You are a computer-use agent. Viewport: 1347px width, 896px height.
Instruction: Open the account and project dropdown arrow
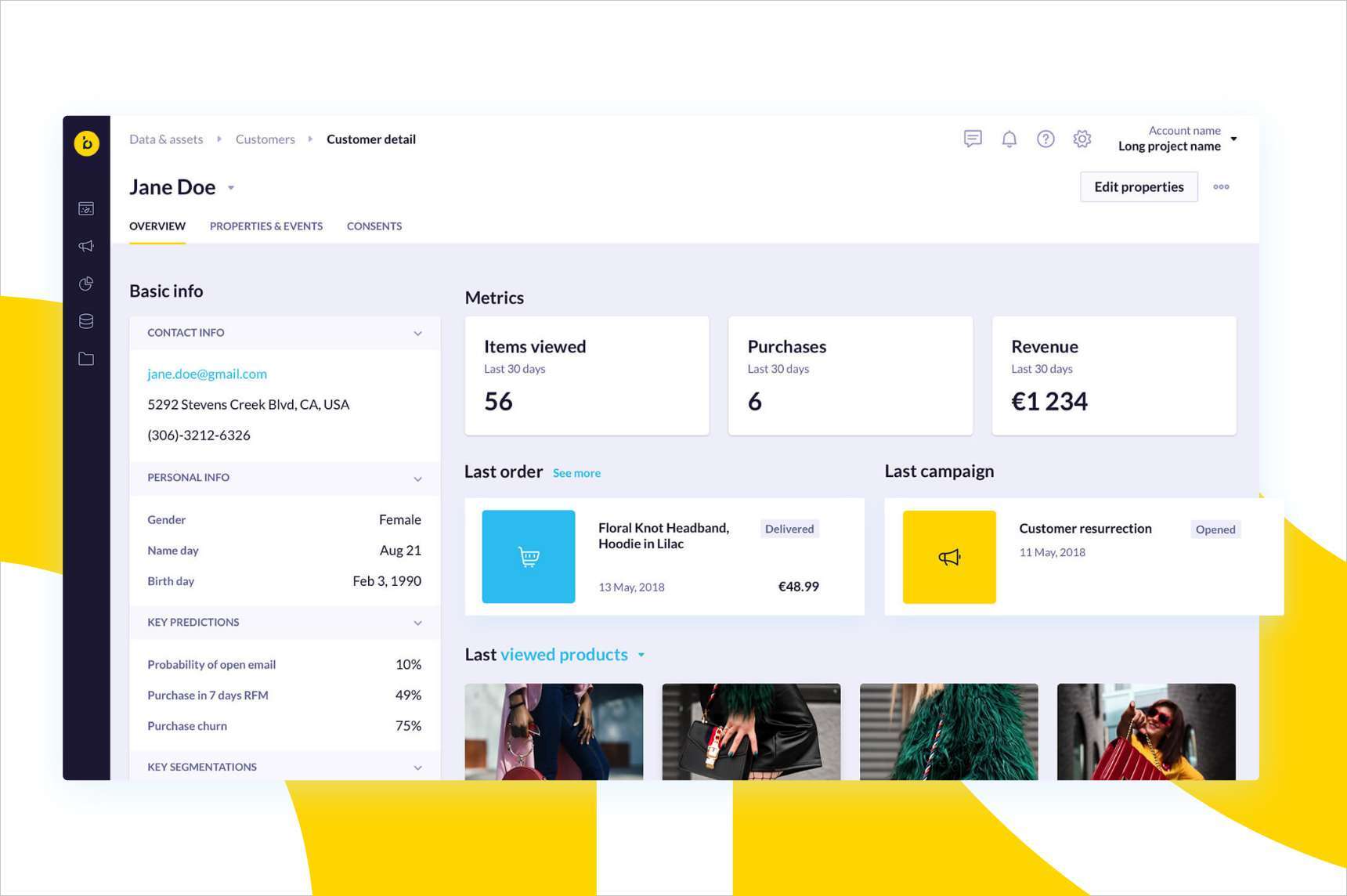(x=1234, y=139)
